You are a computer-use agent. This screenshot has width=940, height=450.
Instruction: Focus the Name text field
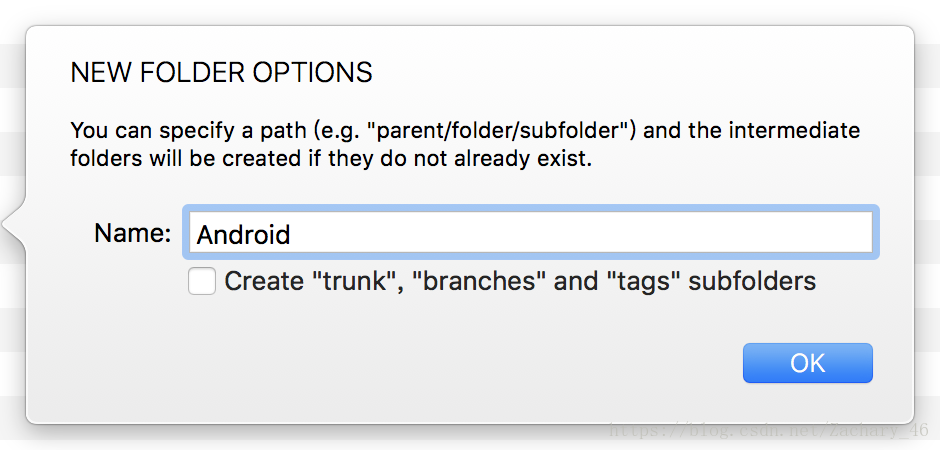[x=531, y=232]
